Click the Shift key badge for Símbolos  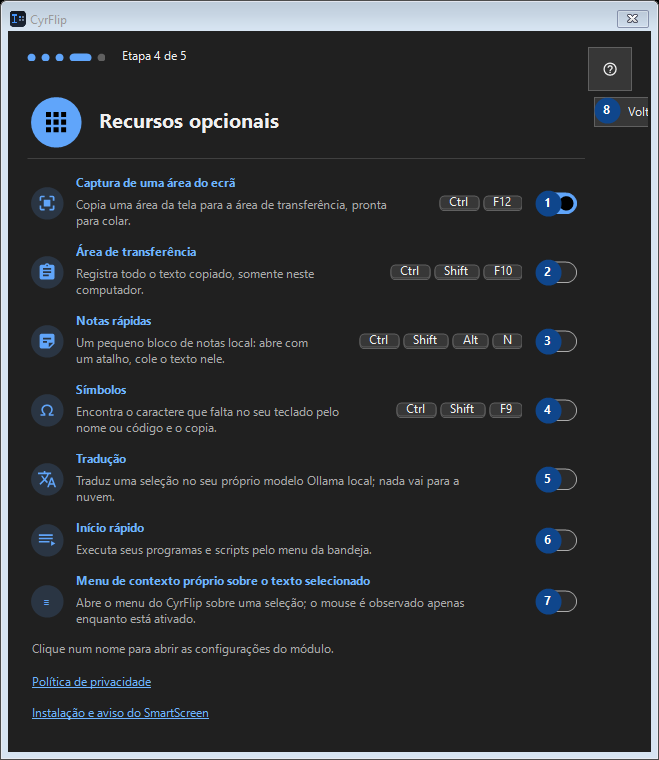pyautogui.click(x=462, y=410)
